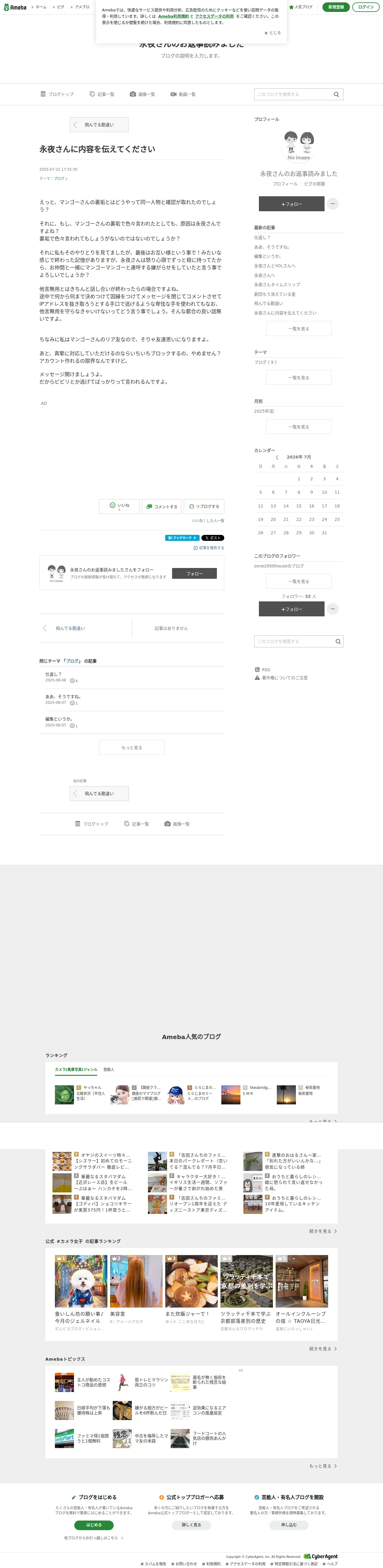Open 人気ブログ from the header
Image resolution: width=383 pixels, height=1568 pixels.
coord(301,7)
